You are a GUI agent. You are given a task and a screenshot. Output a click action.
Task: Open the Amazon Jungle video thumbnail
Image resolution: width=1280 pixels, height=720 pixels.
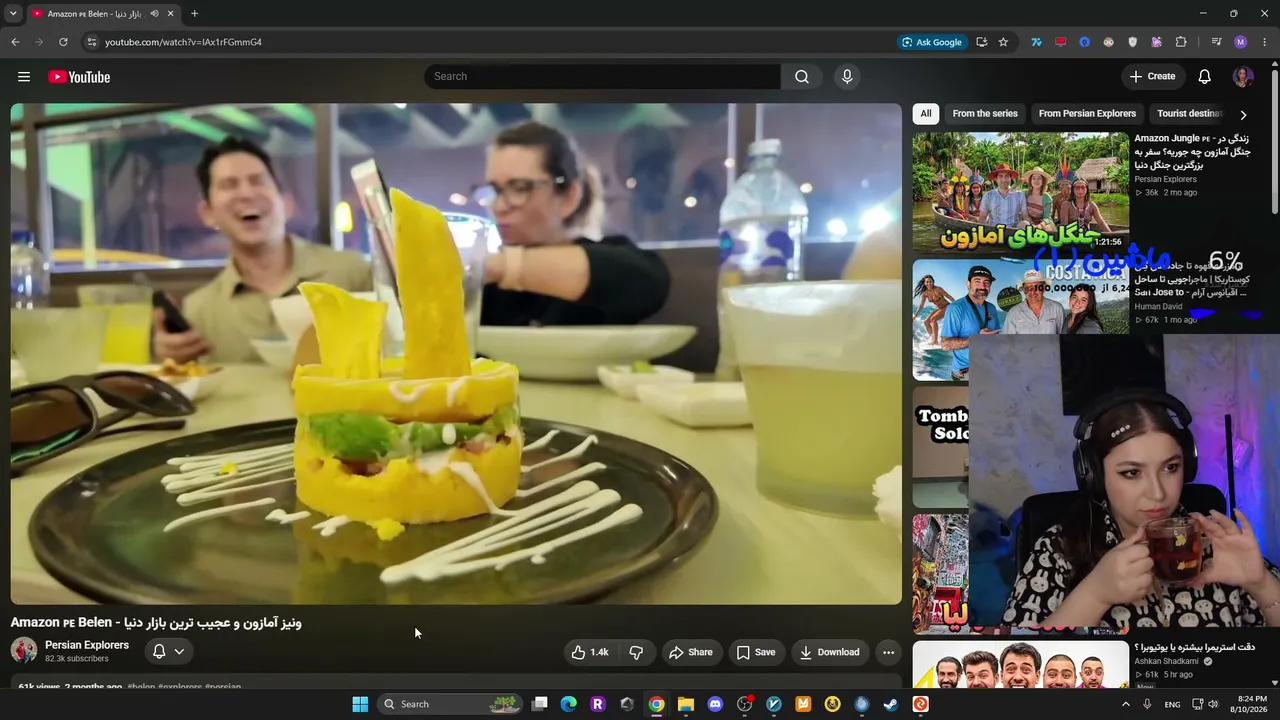point(1020,192)
